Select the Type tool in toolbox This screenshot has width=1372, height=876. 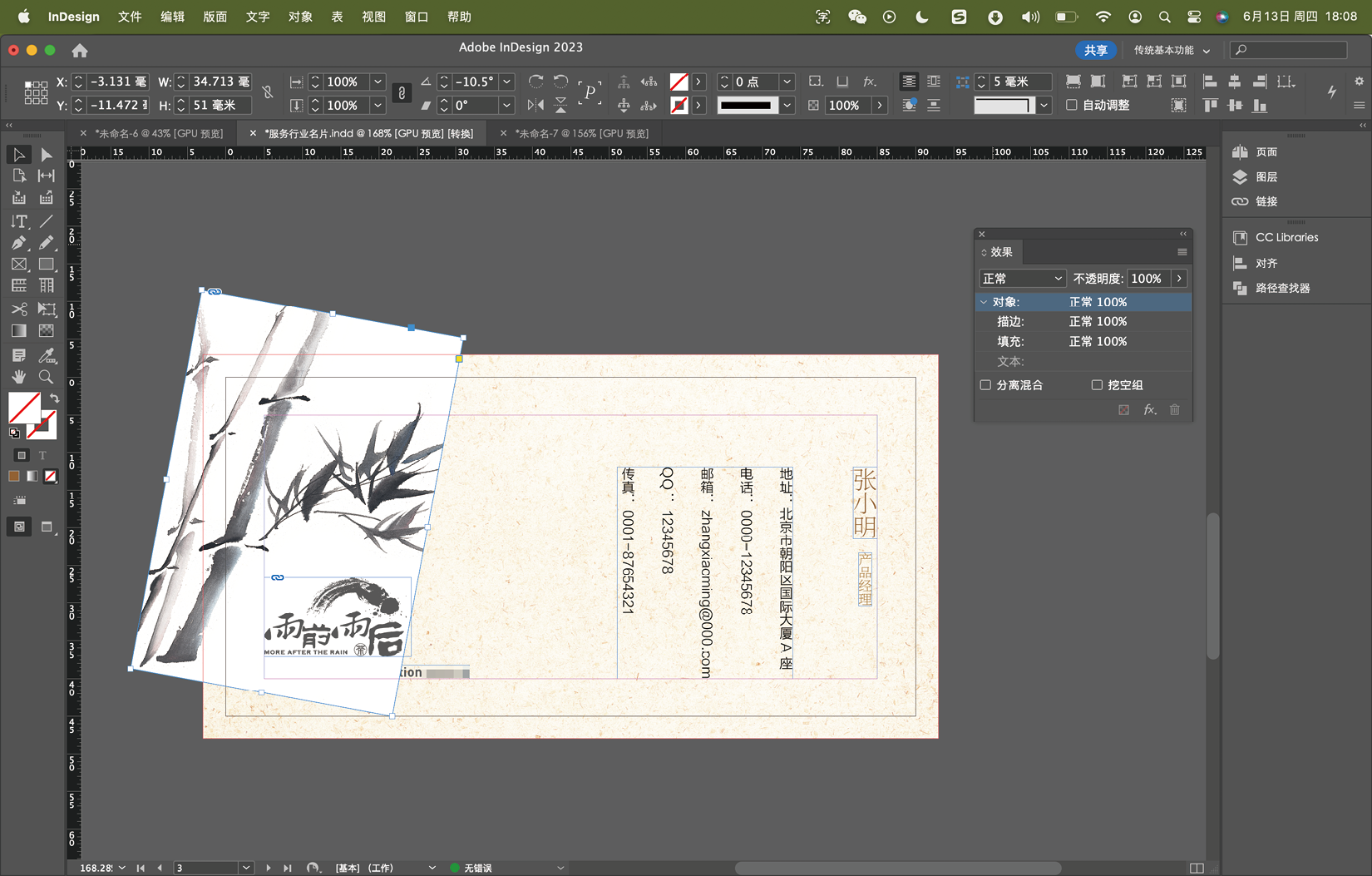[18, 221]
